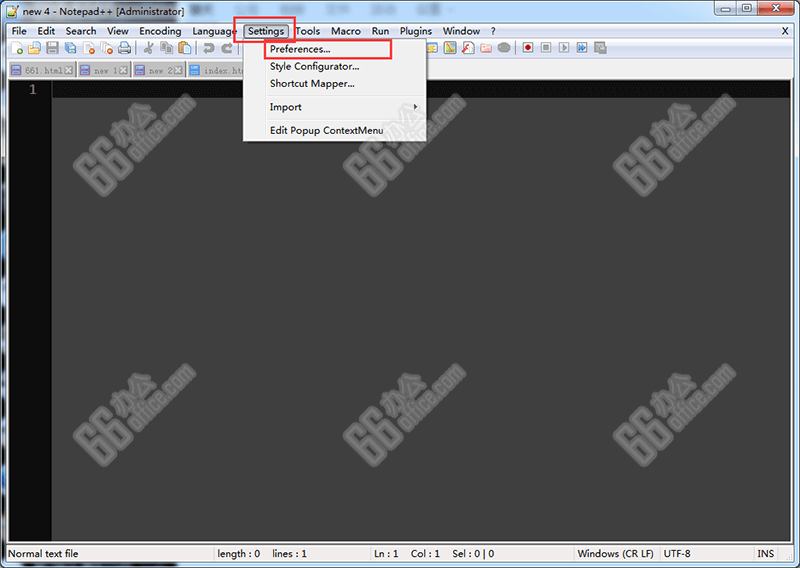The height and width of the screenshot is (568, 800).
Task: Click the Undo arrow toolbar icon
Action: (208, 48)
